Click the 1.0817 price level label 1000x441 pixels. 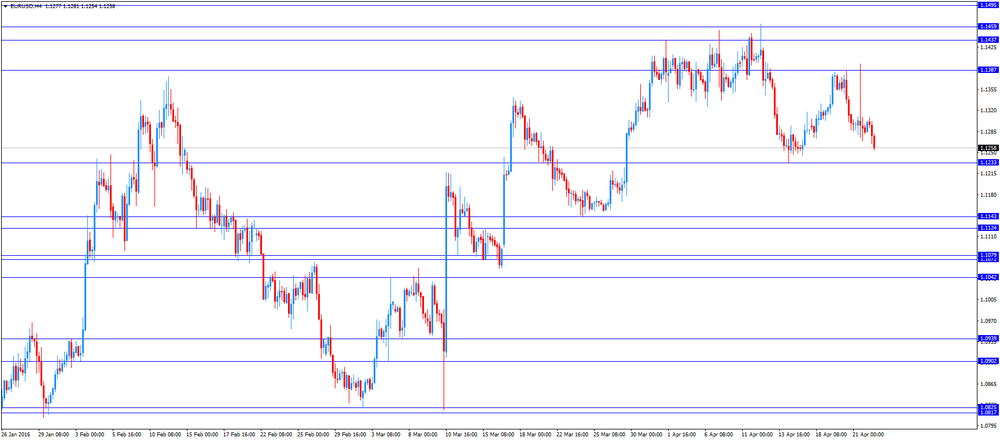(x=988, y=412)
